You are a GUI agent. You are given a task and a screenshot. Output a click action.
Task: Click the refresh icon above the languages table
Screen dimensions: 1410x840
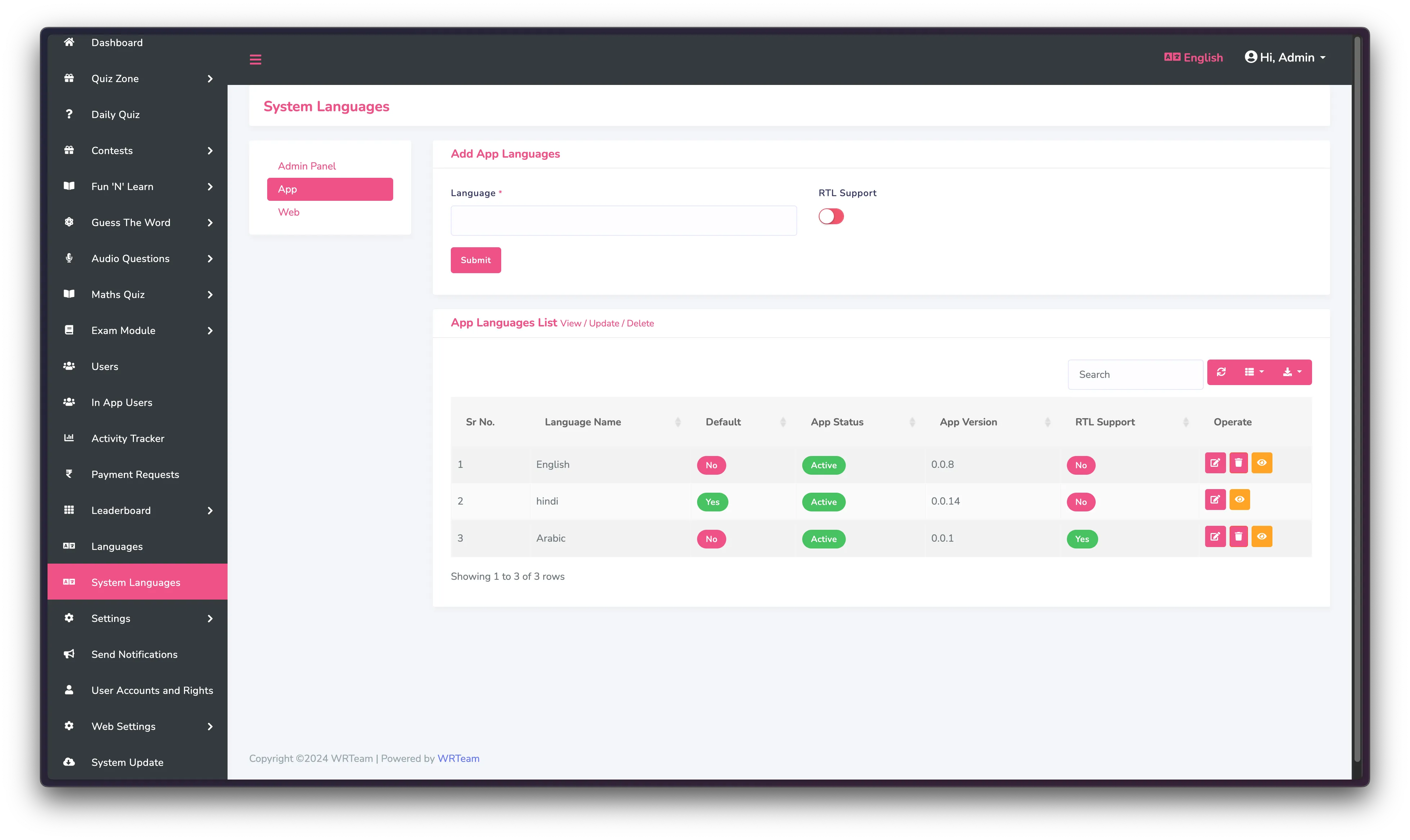tap(1221, 372)
